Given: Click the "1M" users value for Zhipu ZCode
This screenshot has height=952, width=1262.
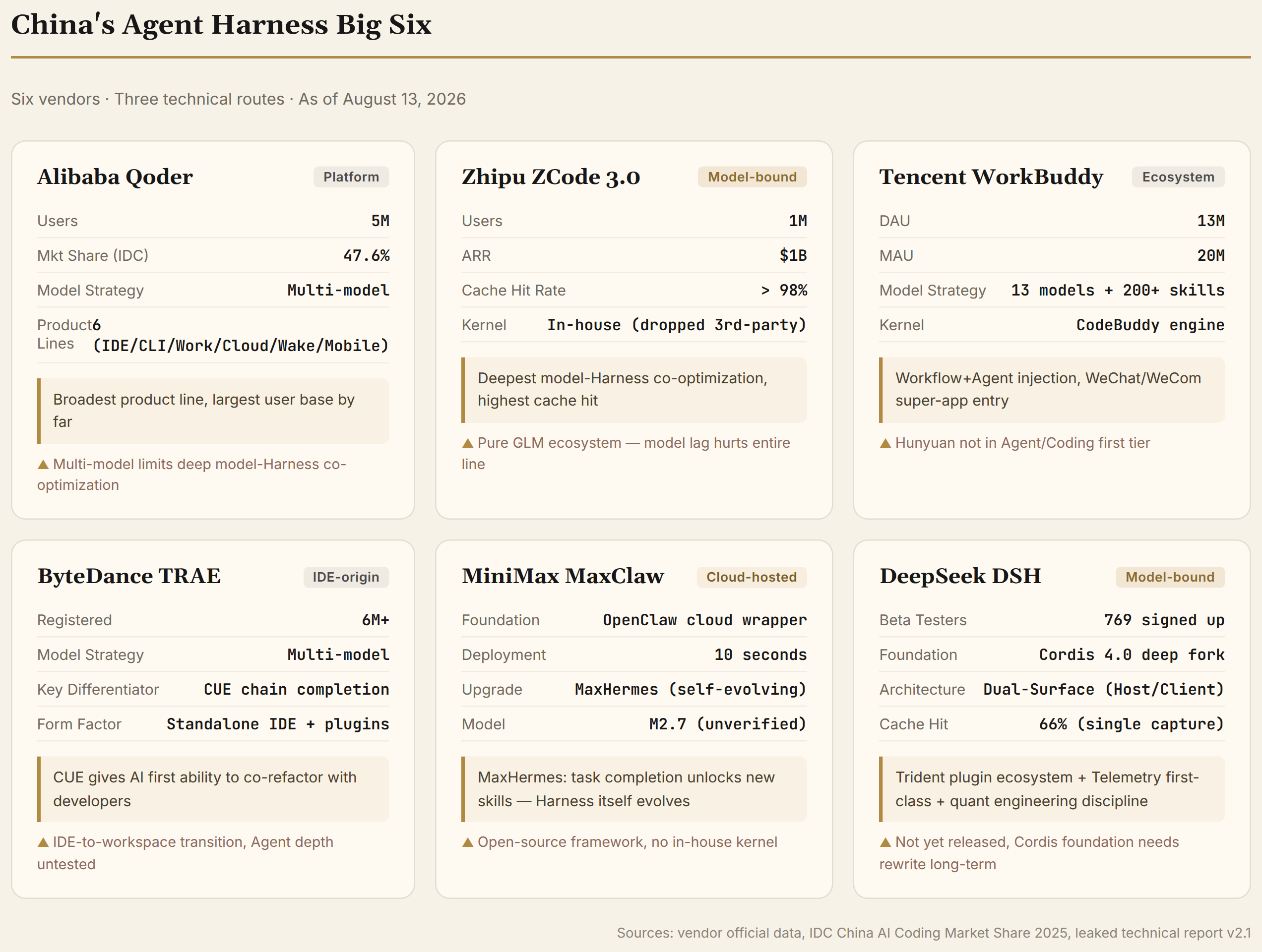Looking at the screenshot, I should (x=798, y=221).
